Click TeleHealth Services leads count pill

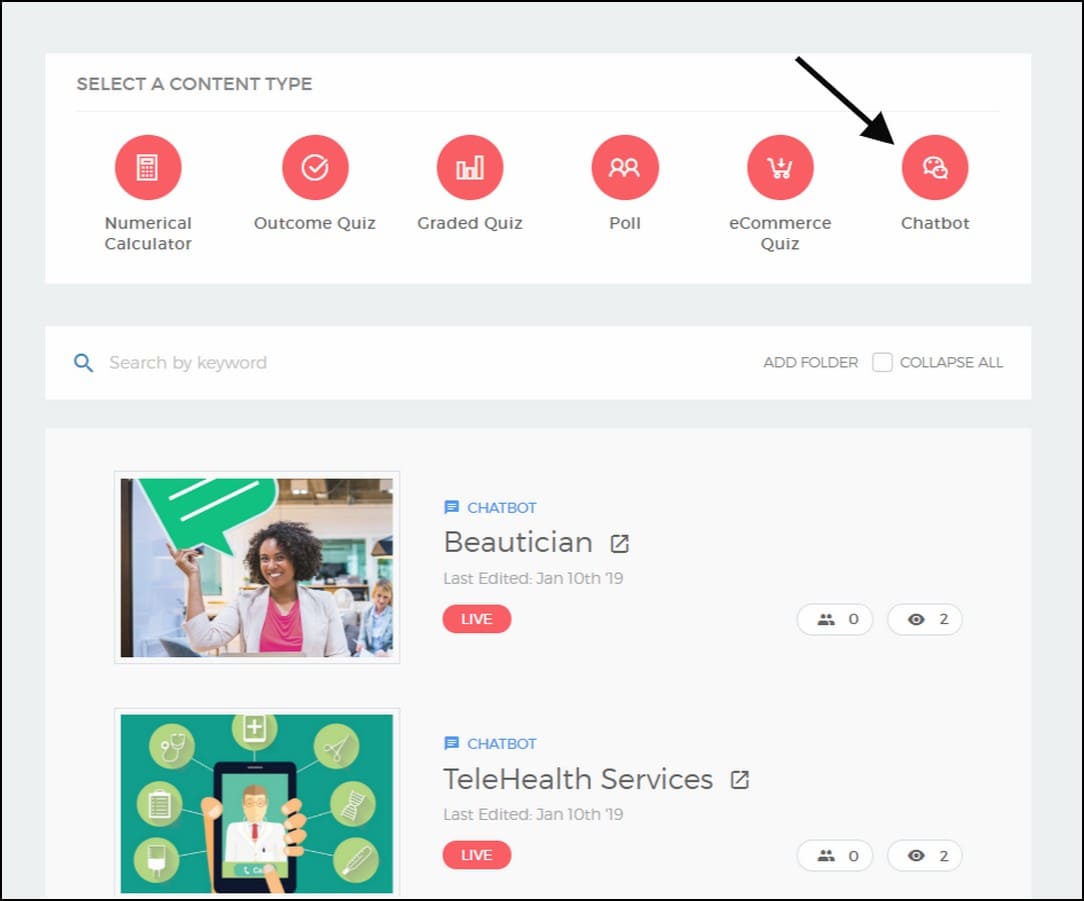[x=835, y=855]
